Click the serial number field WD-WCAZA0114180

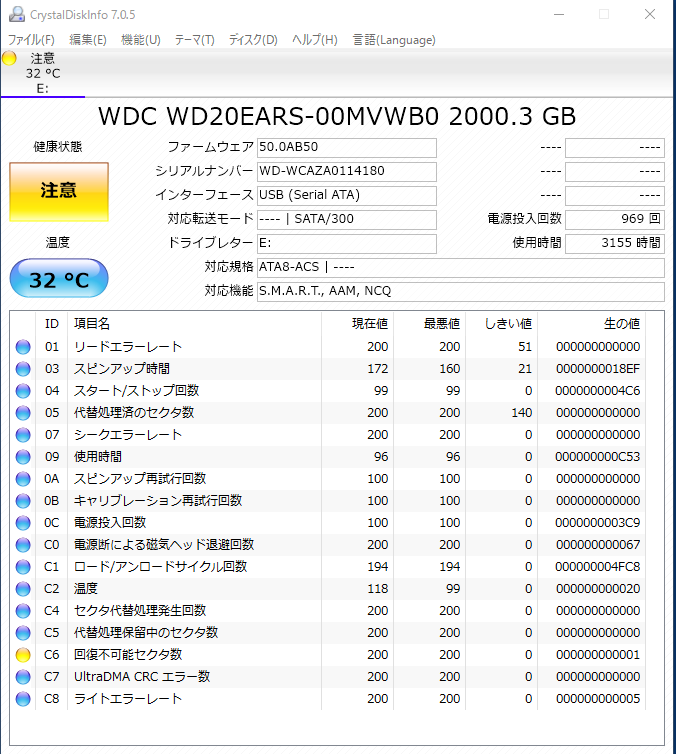[347, 171]
